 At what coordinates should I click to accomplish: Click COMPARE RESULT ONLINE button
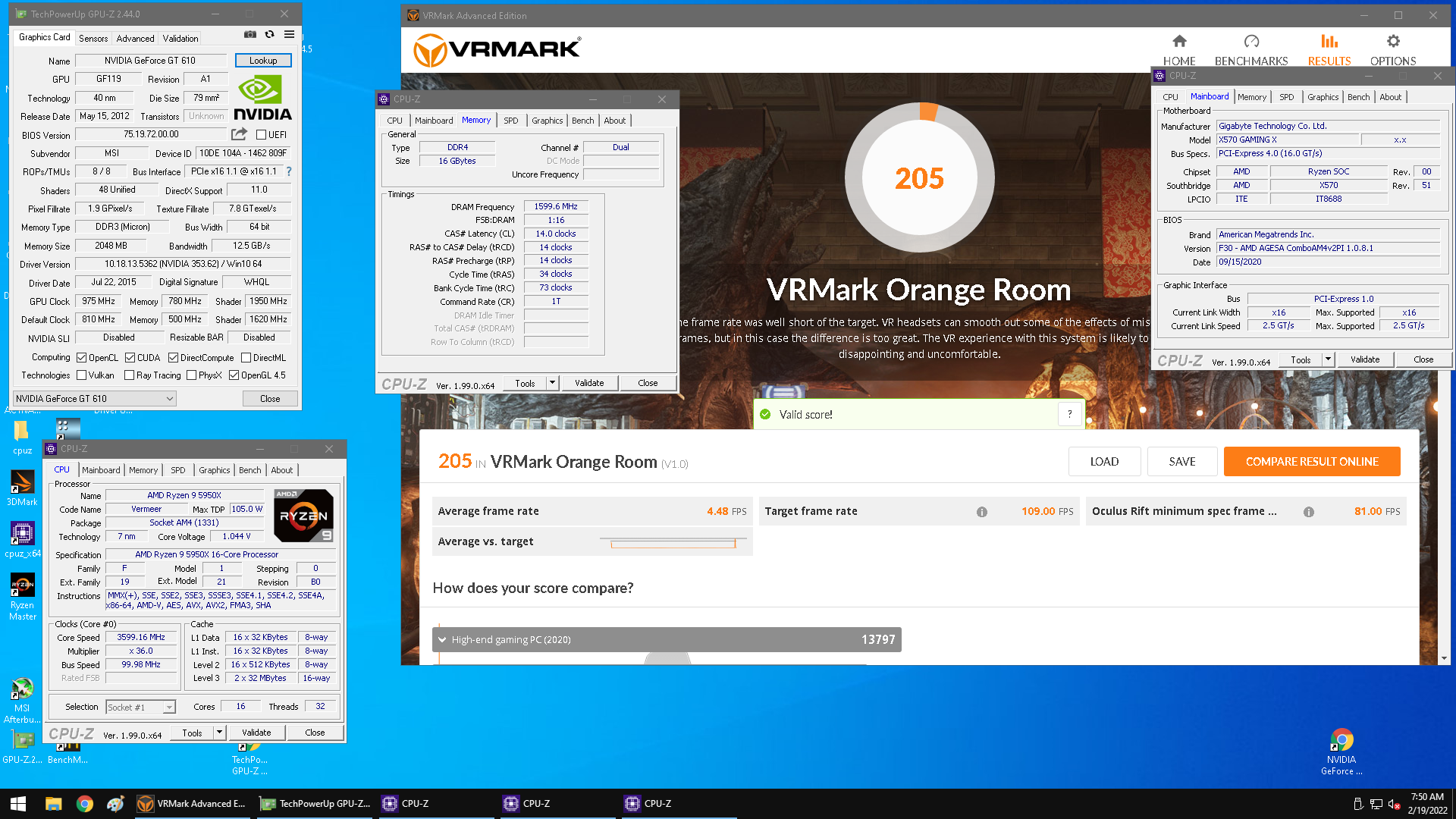[1312, 462]
